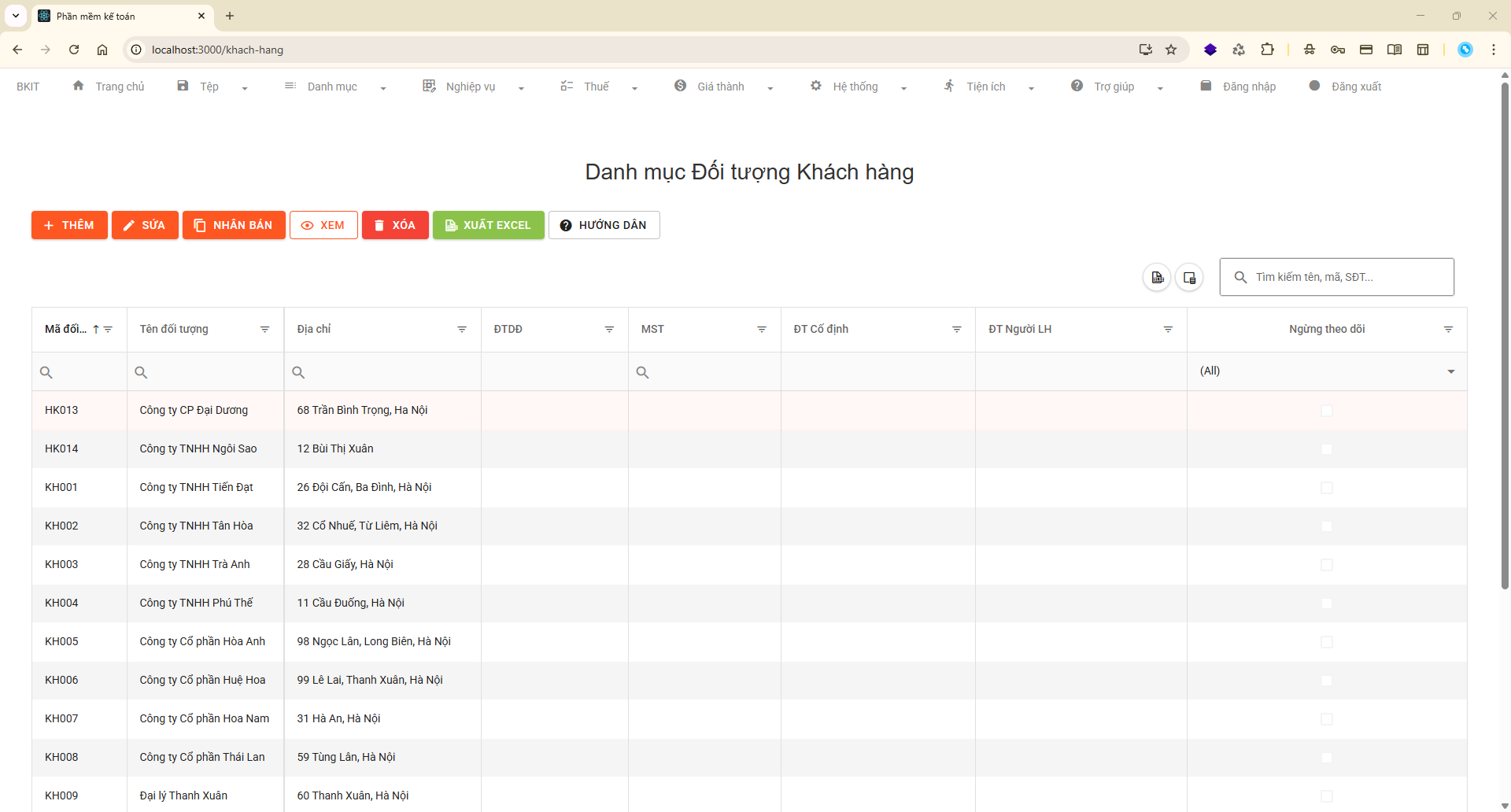The image size is (1511, 812).
Task: Open the Nghiệp vụ menu
Action: [471, 87]
